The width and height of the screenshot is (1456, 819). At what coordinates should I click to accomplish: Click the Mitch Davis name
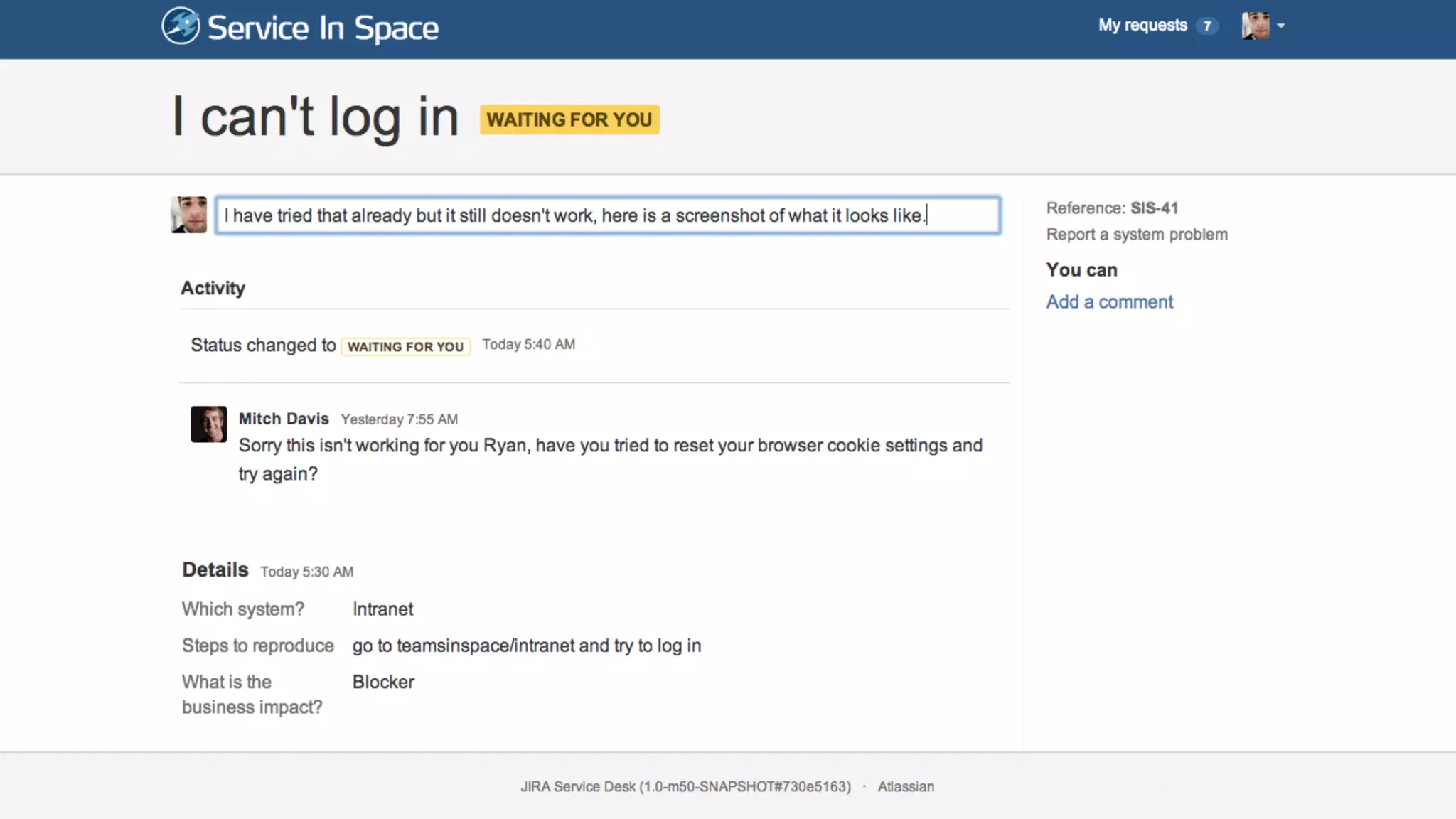coord(284,419)
